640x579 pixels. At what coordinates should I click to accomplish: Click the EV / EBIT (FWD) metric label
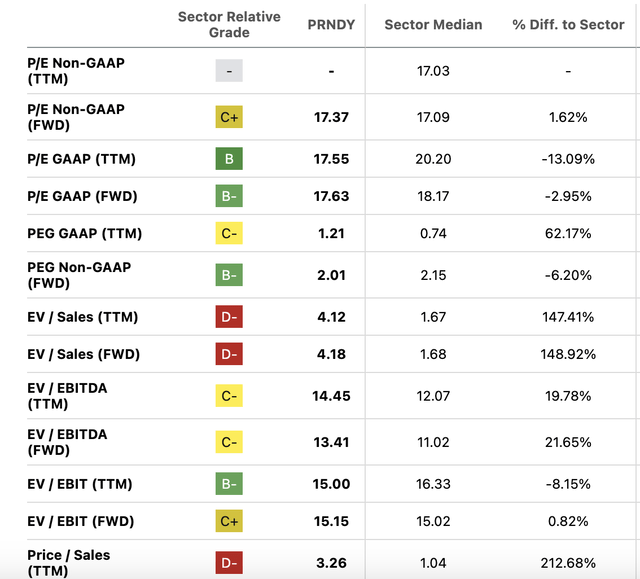tap(80, 521)
